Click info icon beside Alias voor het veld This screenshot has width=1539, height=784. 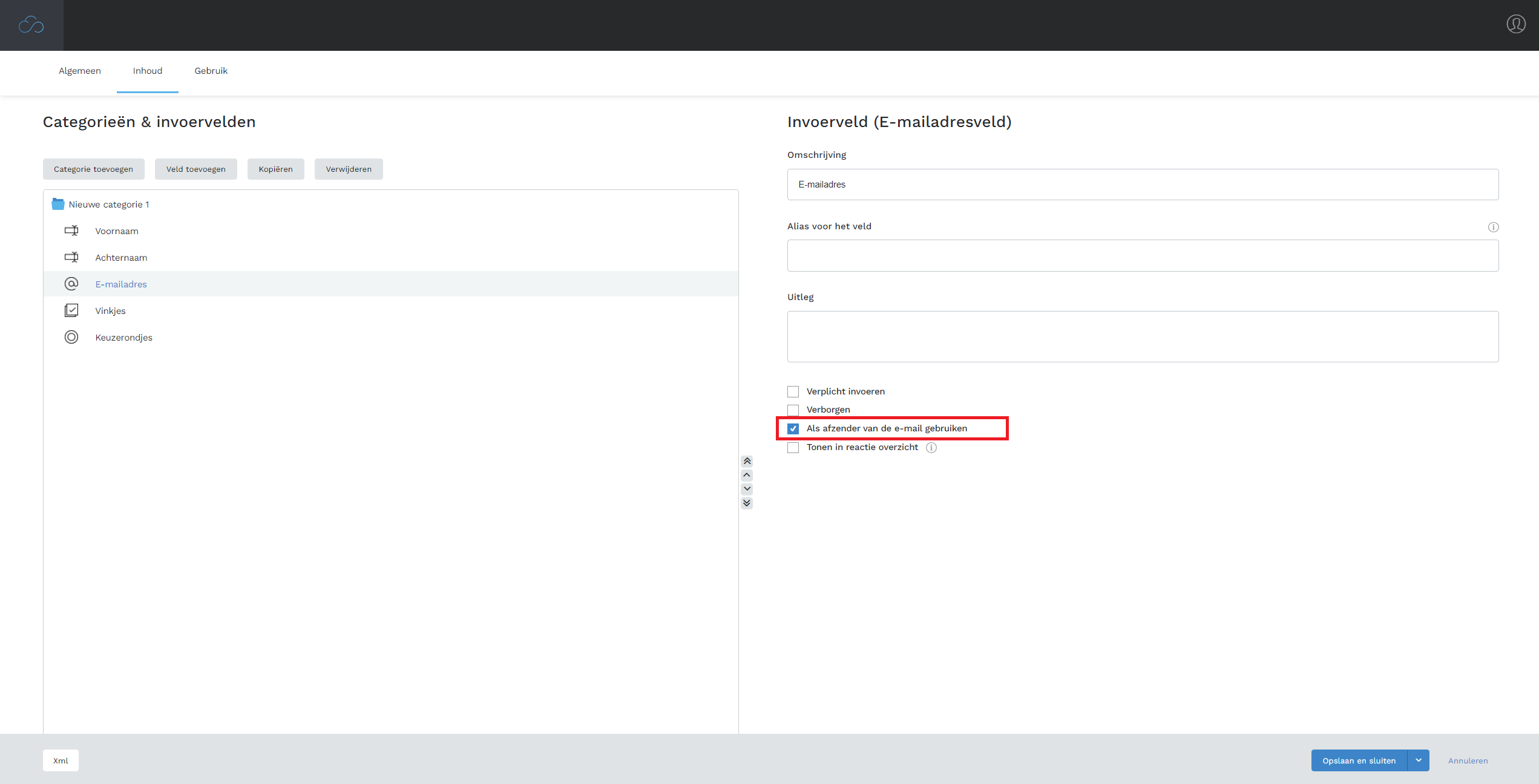point(1493,227)
